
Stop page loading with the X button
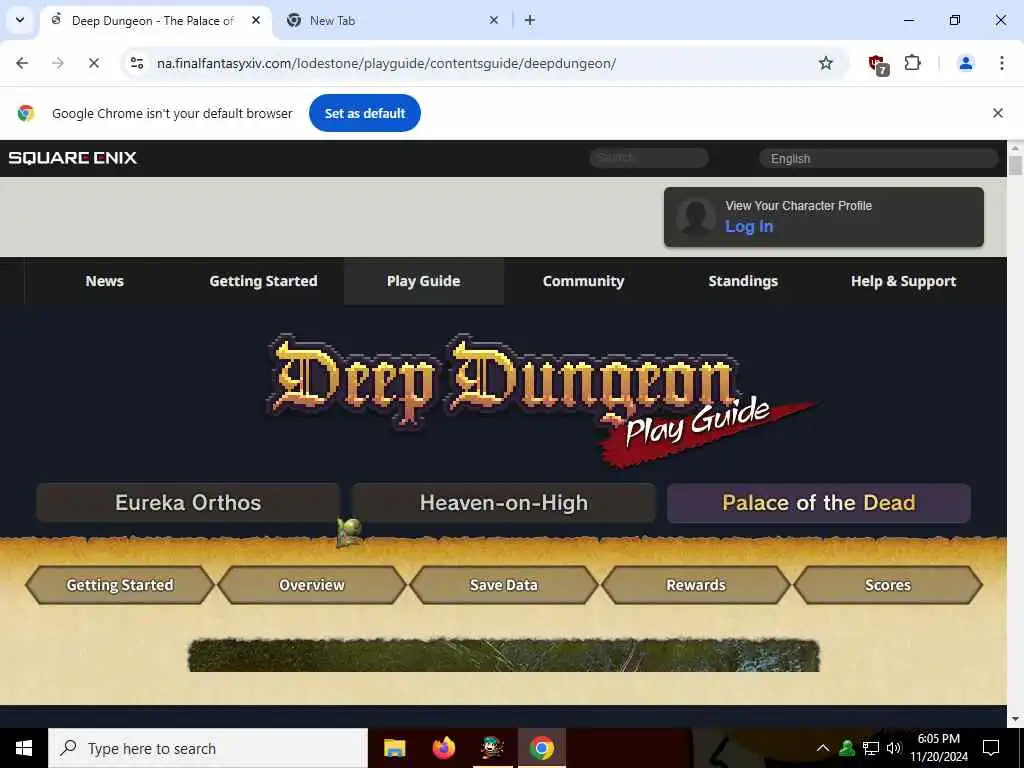tap(93, 63)
